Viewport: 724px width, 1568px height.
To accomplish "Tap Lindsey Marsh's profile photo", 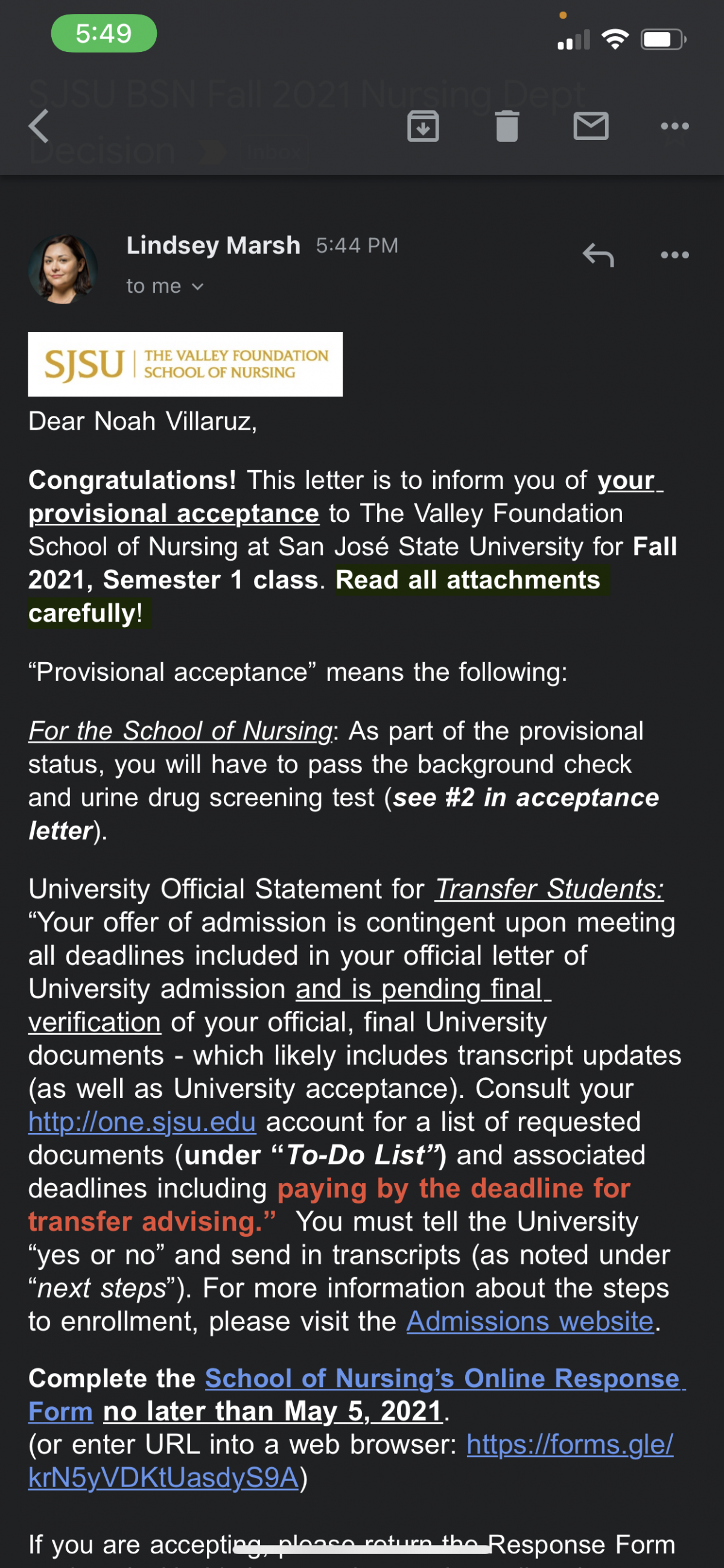I will (x=63, y=269).
